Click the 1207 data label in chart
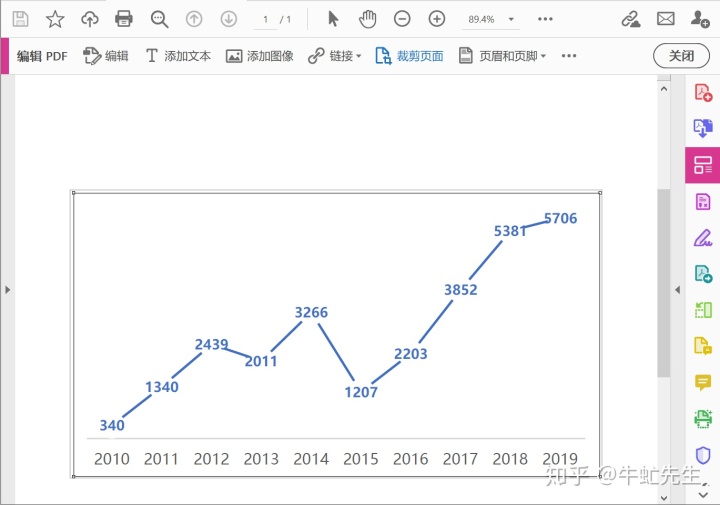This screenshot has width=720, height=505. click(x=361, y=392)
